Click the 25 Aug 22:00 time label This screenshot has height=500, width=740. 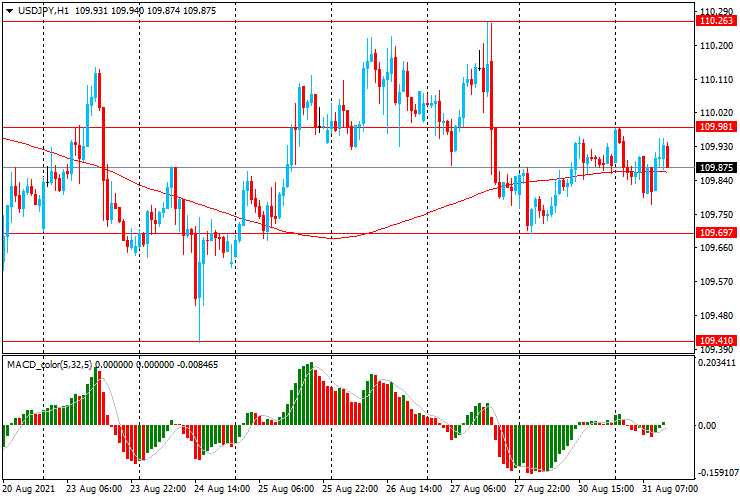pyautogui.click(x=350, y=488)
